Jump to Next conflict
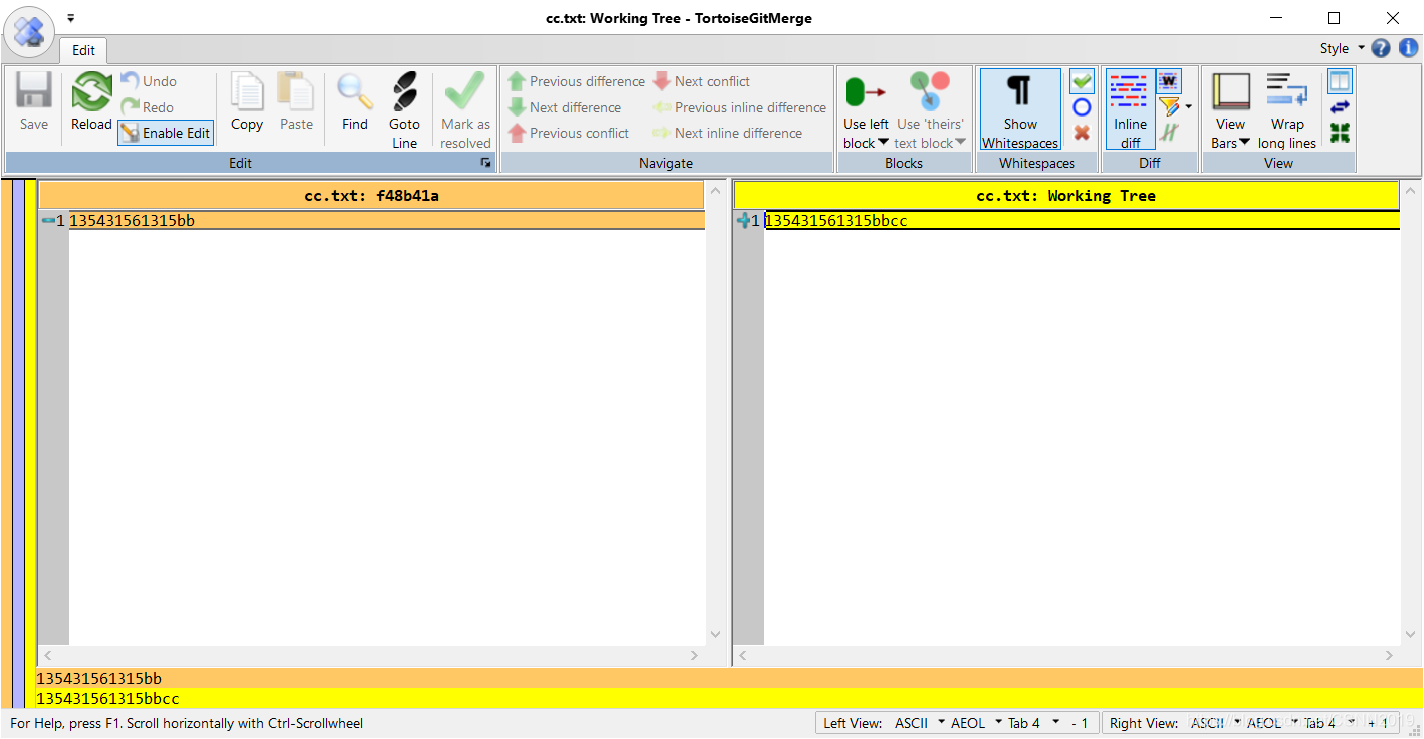 pos(701,81)
